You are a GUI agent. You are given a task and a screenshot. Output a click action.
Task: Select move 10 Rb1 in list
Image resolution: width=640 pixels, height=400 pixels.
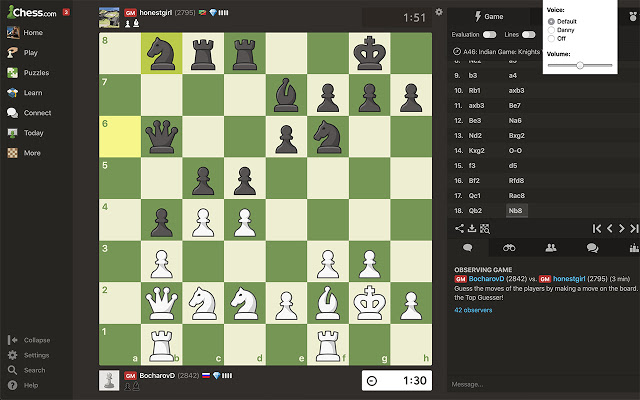click(474, 91)
